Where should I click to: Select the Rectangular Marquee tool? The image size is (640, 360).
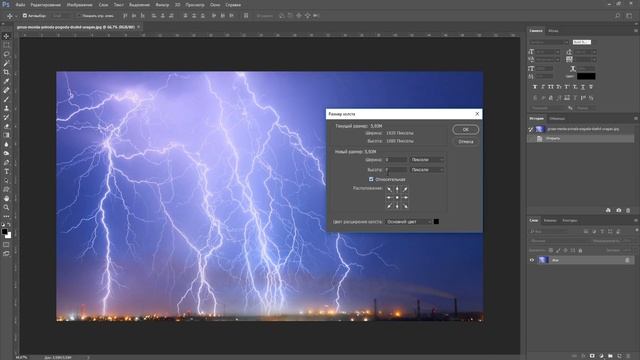pos(6,45)
